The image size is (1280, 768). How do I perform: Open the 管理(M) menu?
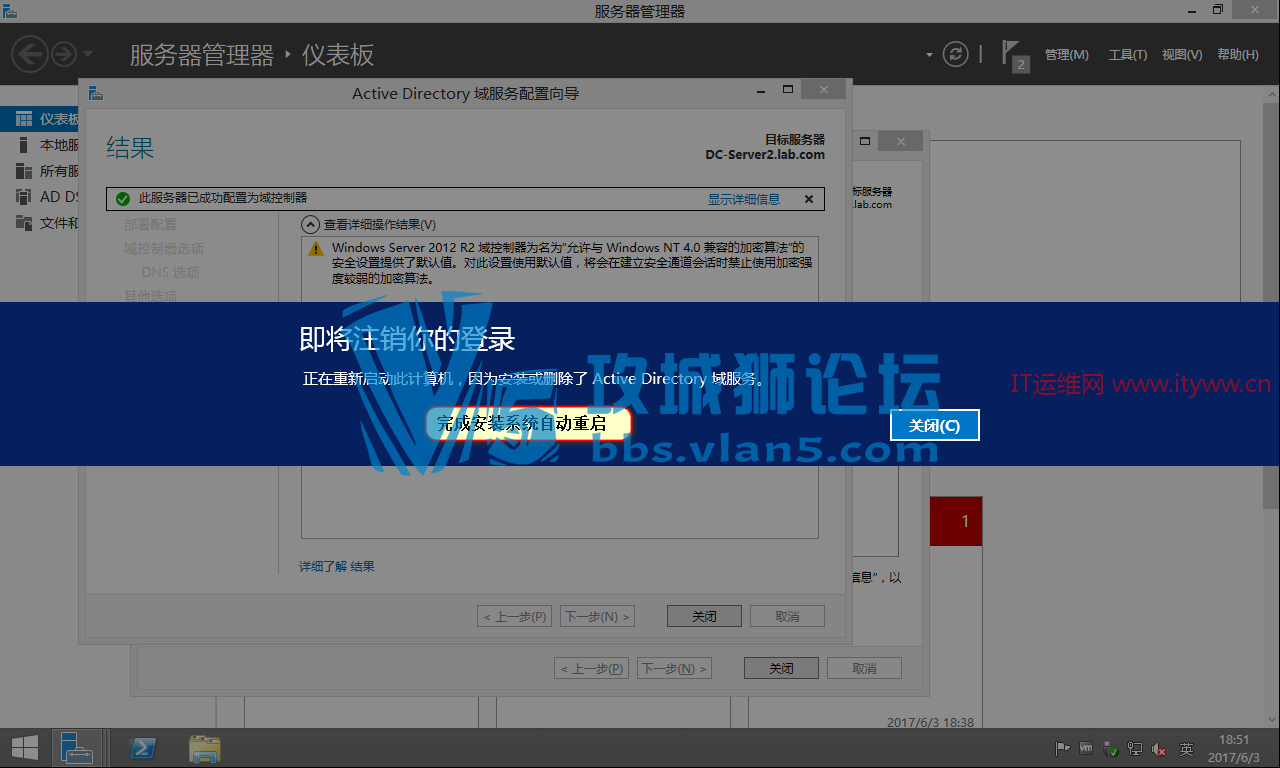[1066, 55]
